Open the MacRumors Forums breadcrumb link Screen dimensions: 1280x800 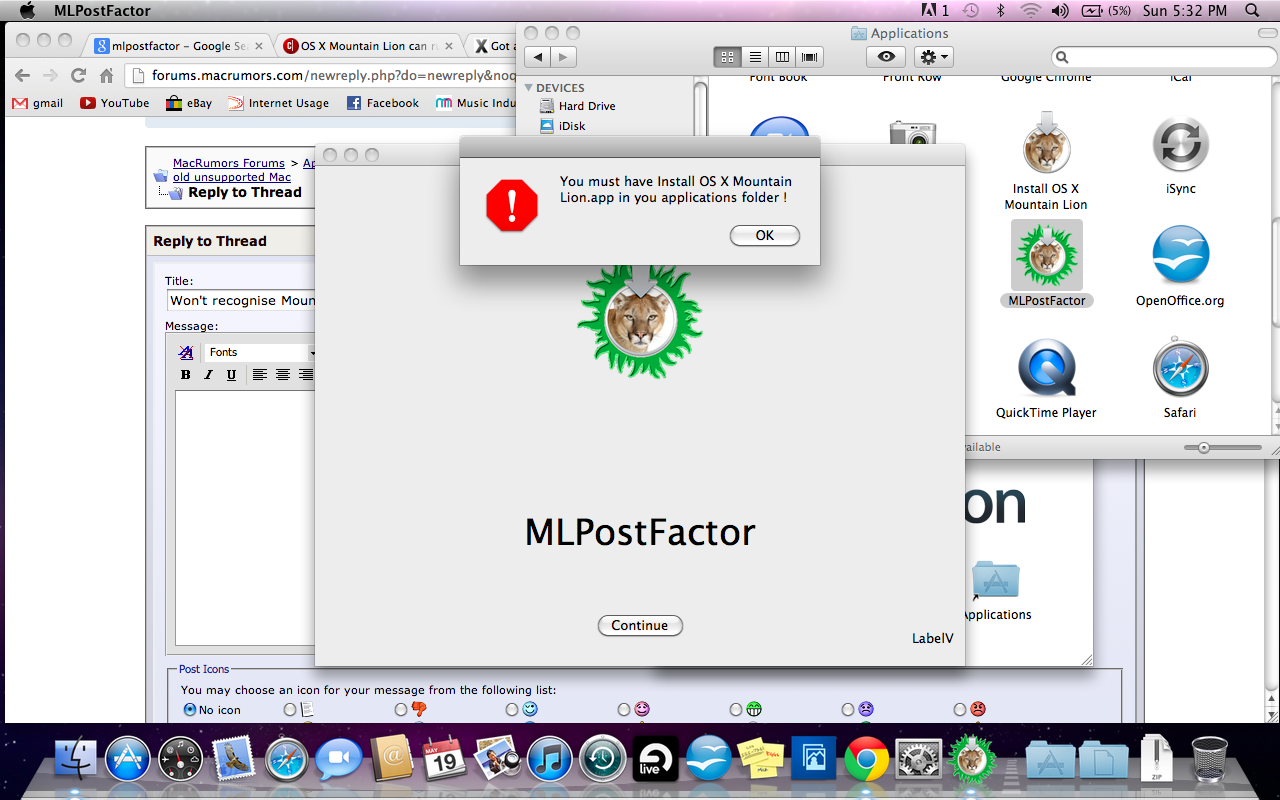click(229, 163)
